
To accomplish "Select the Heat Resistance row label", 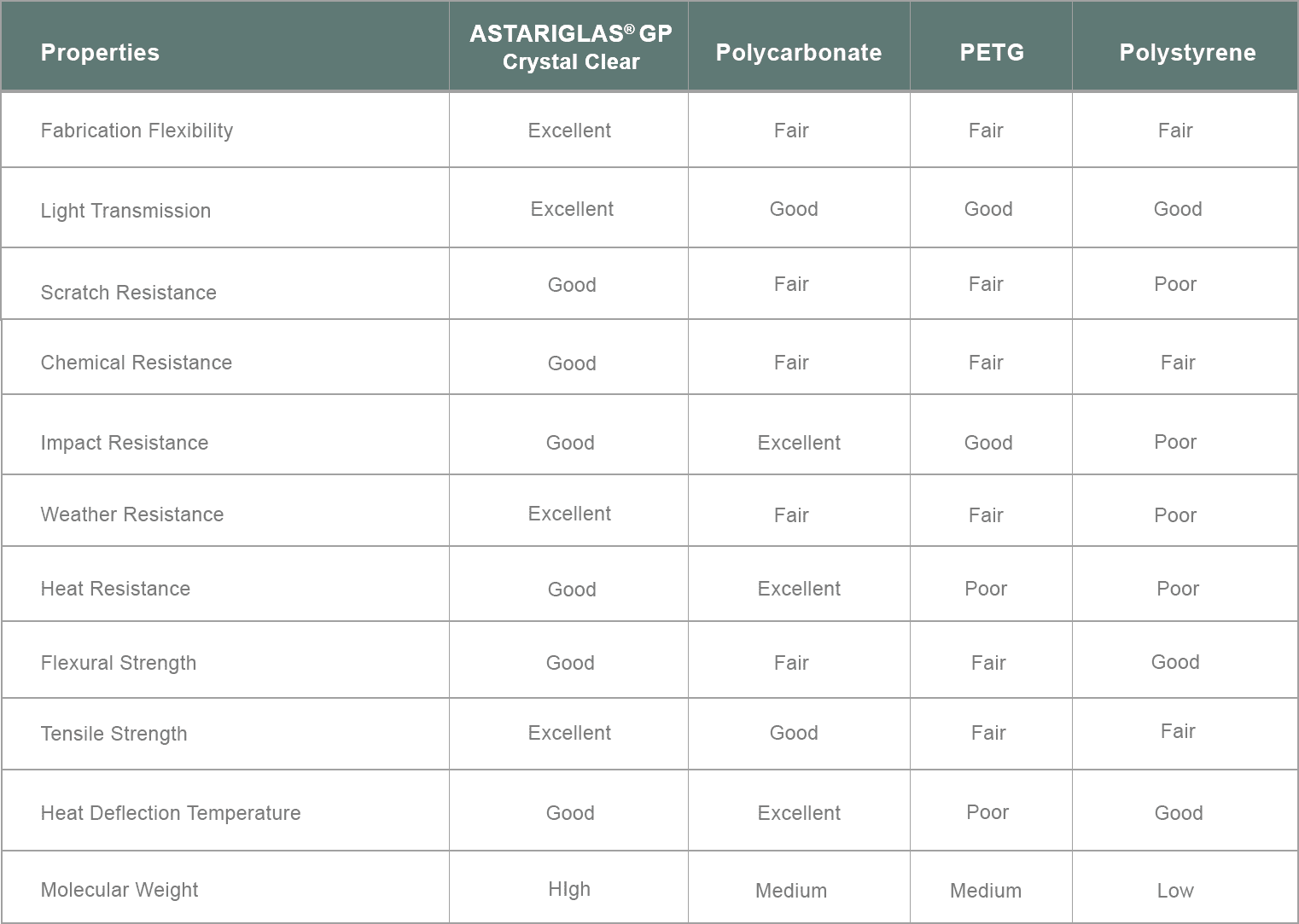I will click(x=115, y=589).
